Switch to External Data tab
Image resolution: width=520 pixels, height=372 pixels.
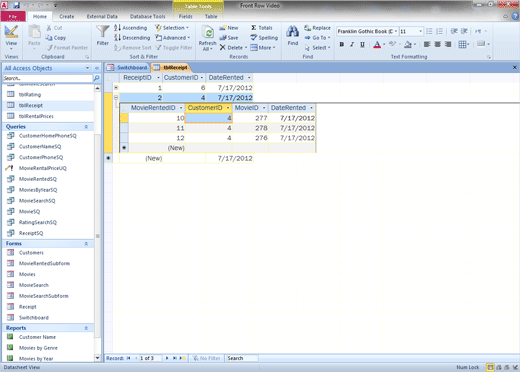coord(102,16)
